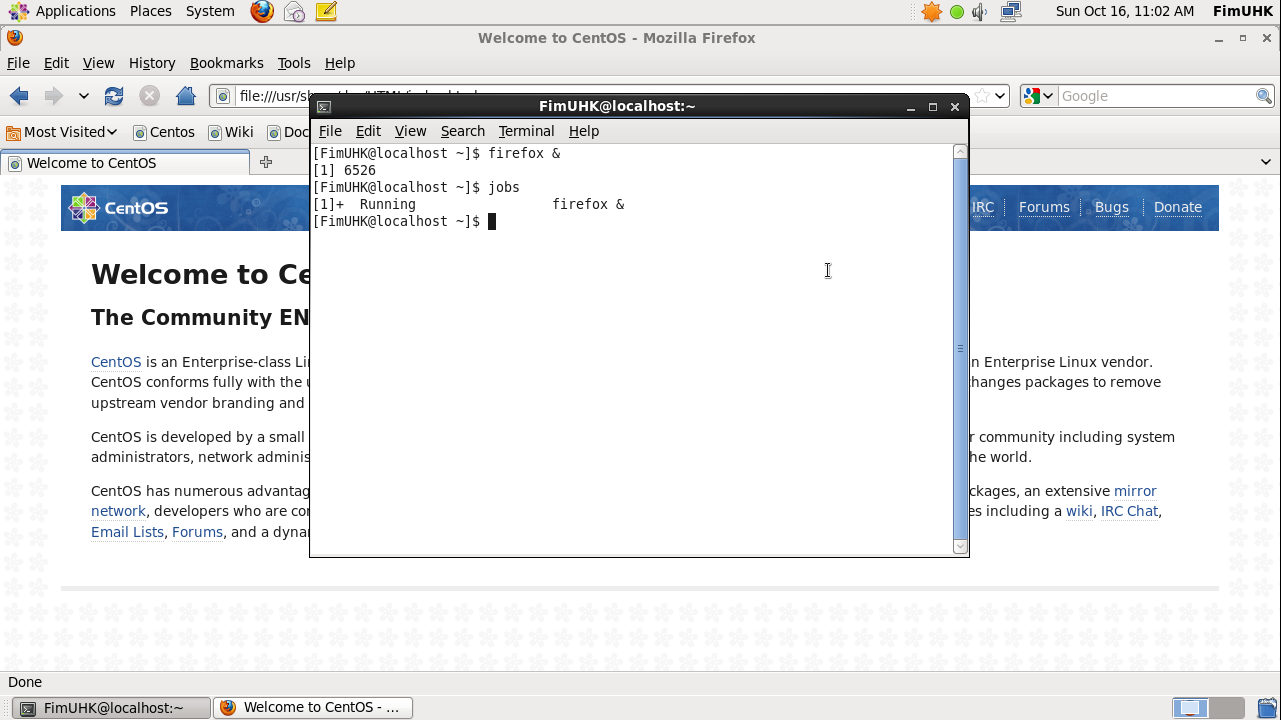Click the CentOS logo on the page

click(x=118, y=208)
